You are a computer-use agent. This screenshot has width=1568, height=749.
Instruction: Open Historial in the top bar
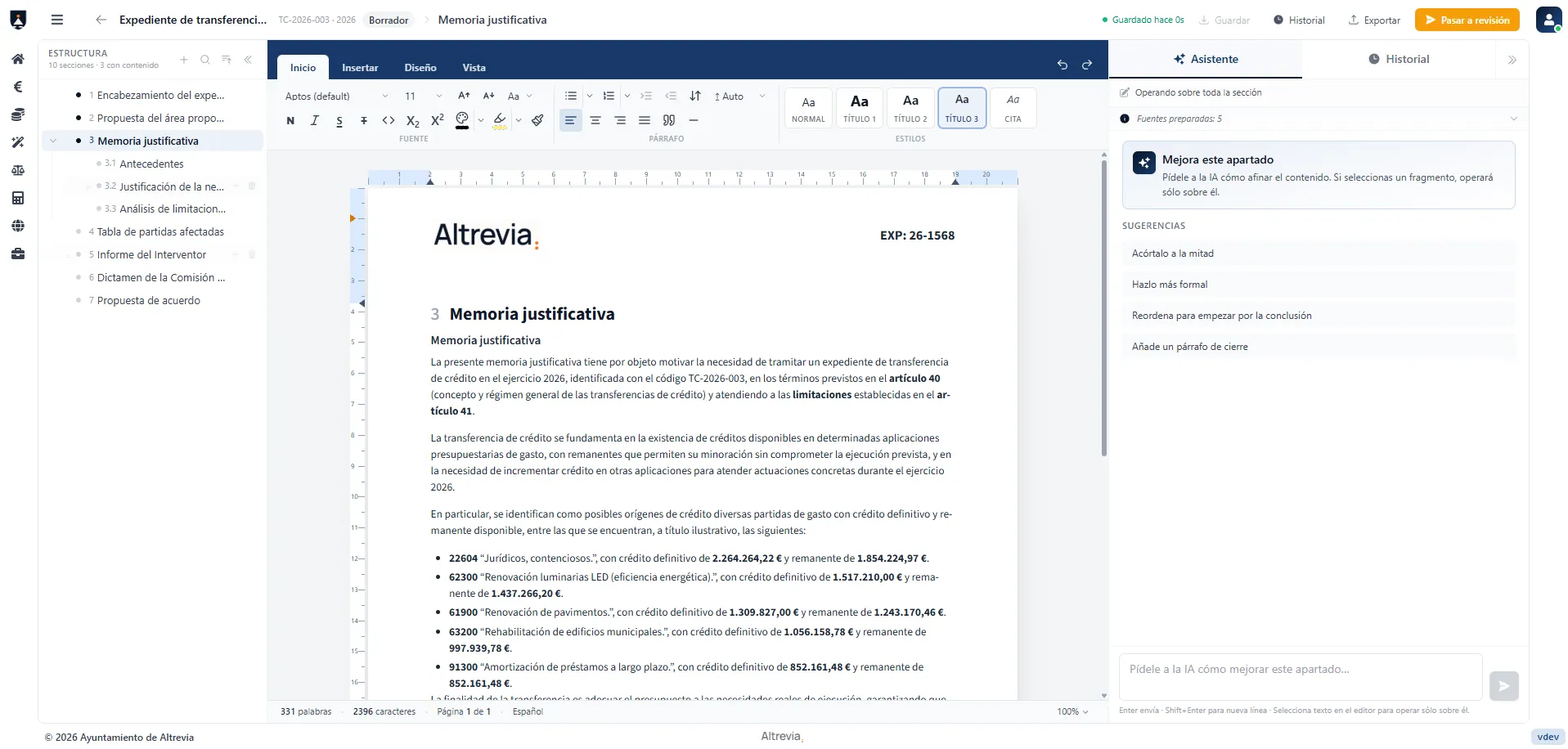tap(1299, 20)
